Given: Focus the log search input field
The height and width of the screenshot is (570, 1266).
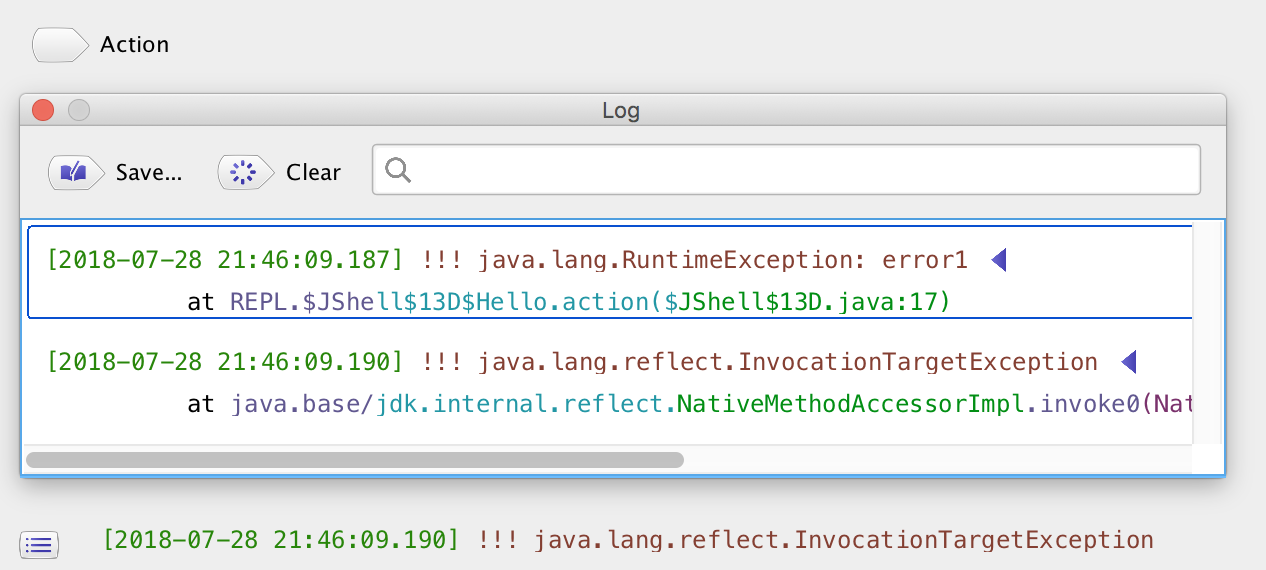Looking at the screenshot, I should (x=800, y=171).
